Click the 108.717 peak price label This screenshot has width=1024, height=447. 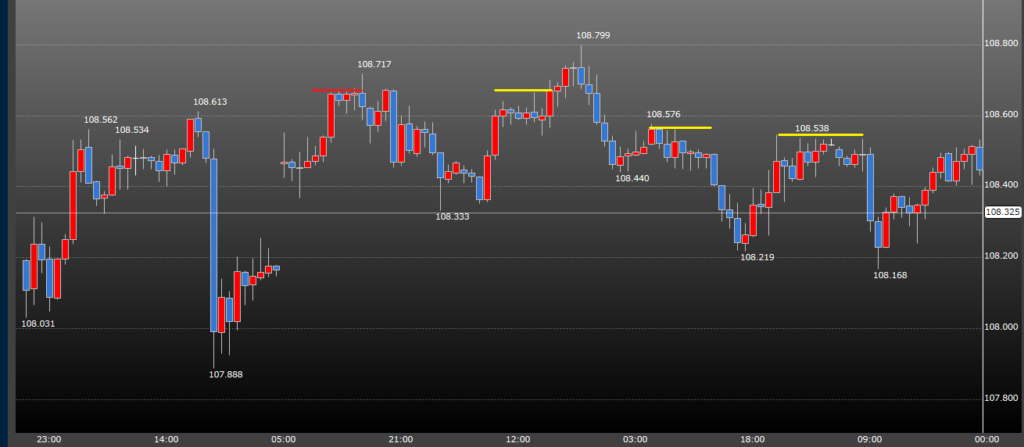[x=374, y=64]
